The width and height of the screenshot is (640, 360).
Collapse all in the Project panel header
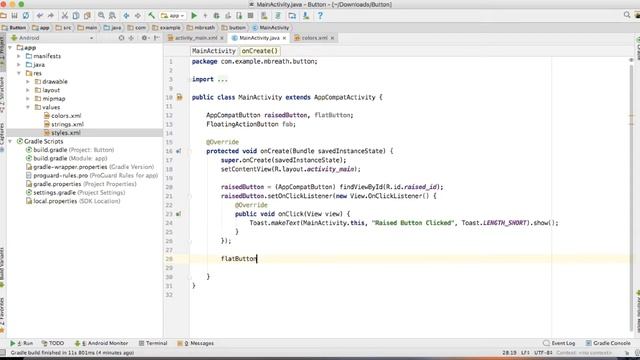pos(131,38)
